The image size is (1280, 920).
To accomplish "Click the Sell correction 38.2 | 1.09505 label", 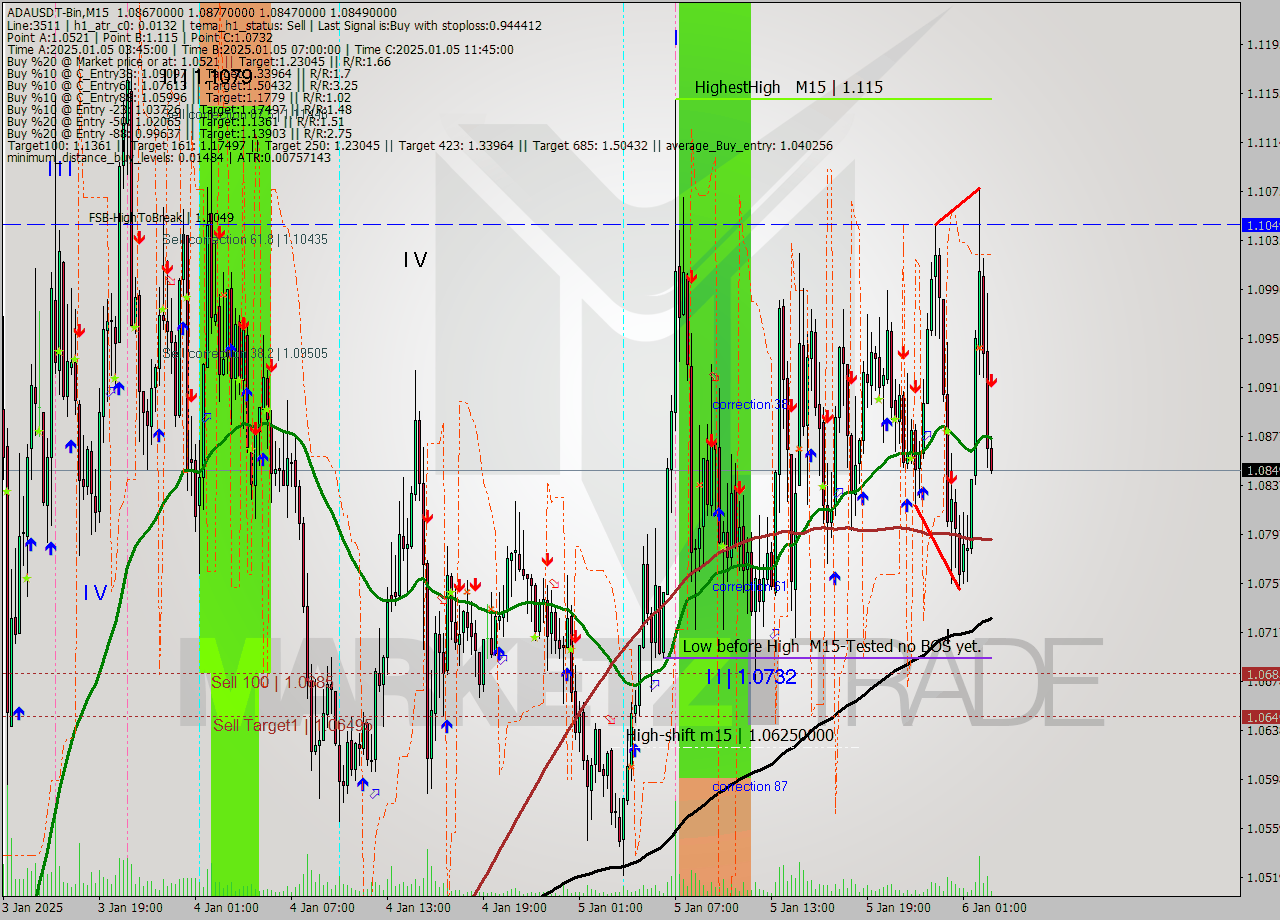I will [245, 354].
